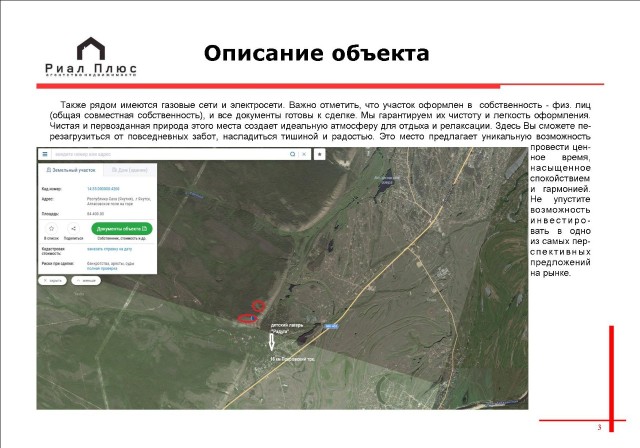Screen dimensions: 640x448
Task: Click the star favorites button beside the map search bar
Action: pos(320,154)
